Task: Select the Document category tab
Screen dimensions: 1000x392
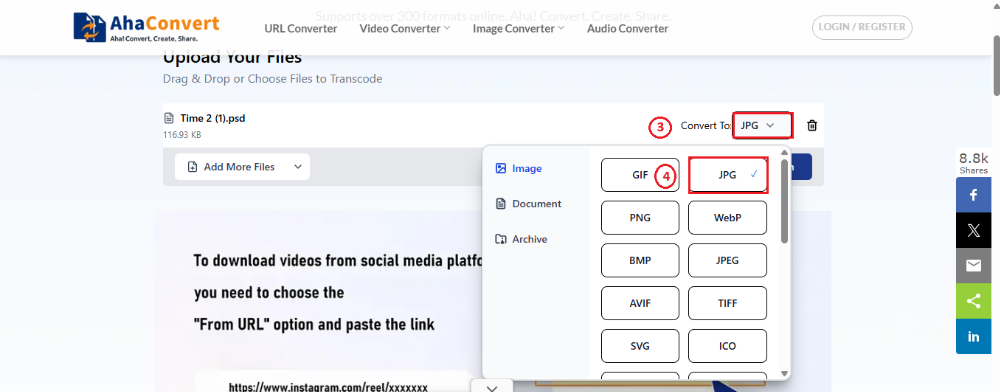Action: (528, 203)
